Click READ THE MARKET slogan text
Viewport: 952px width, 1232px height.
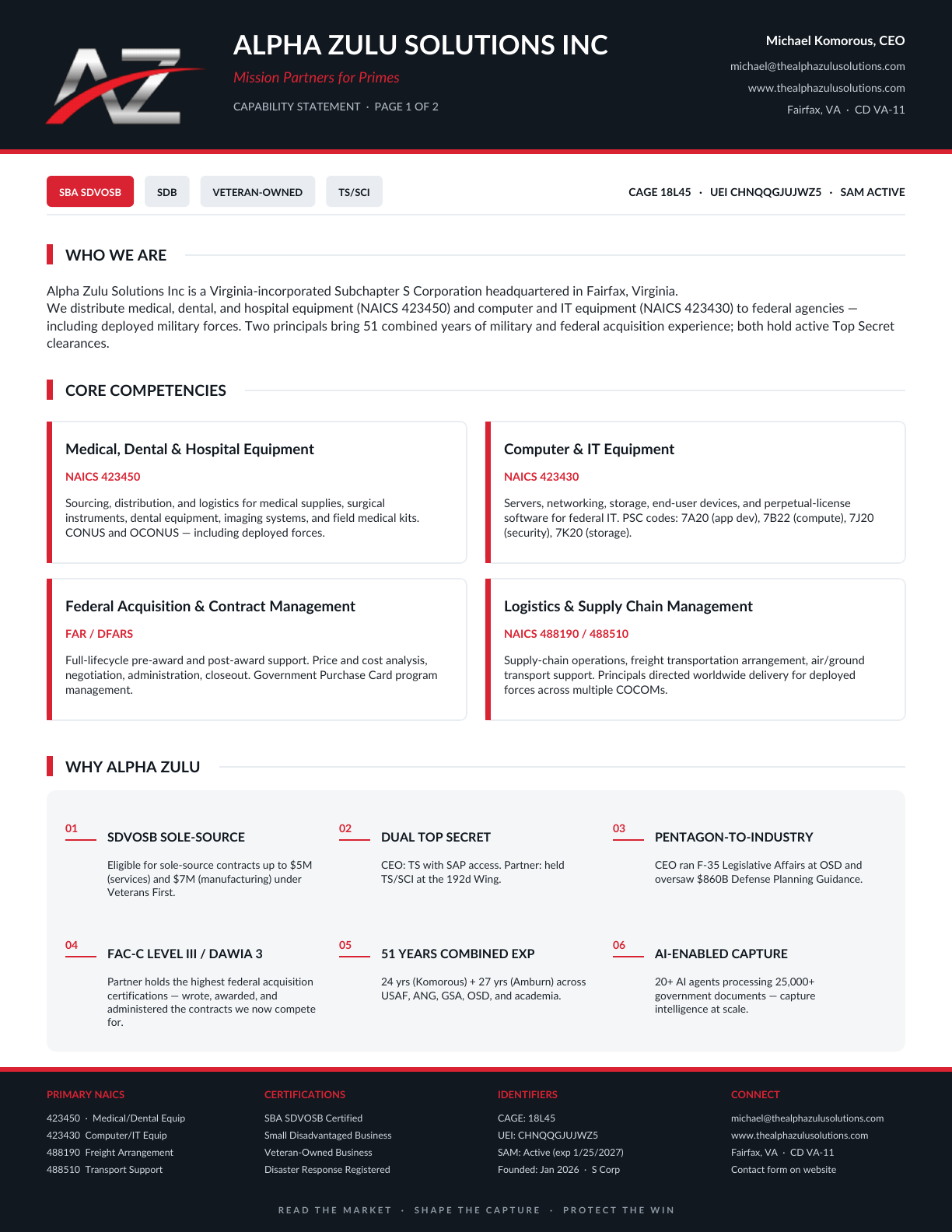pos(335,1210)
